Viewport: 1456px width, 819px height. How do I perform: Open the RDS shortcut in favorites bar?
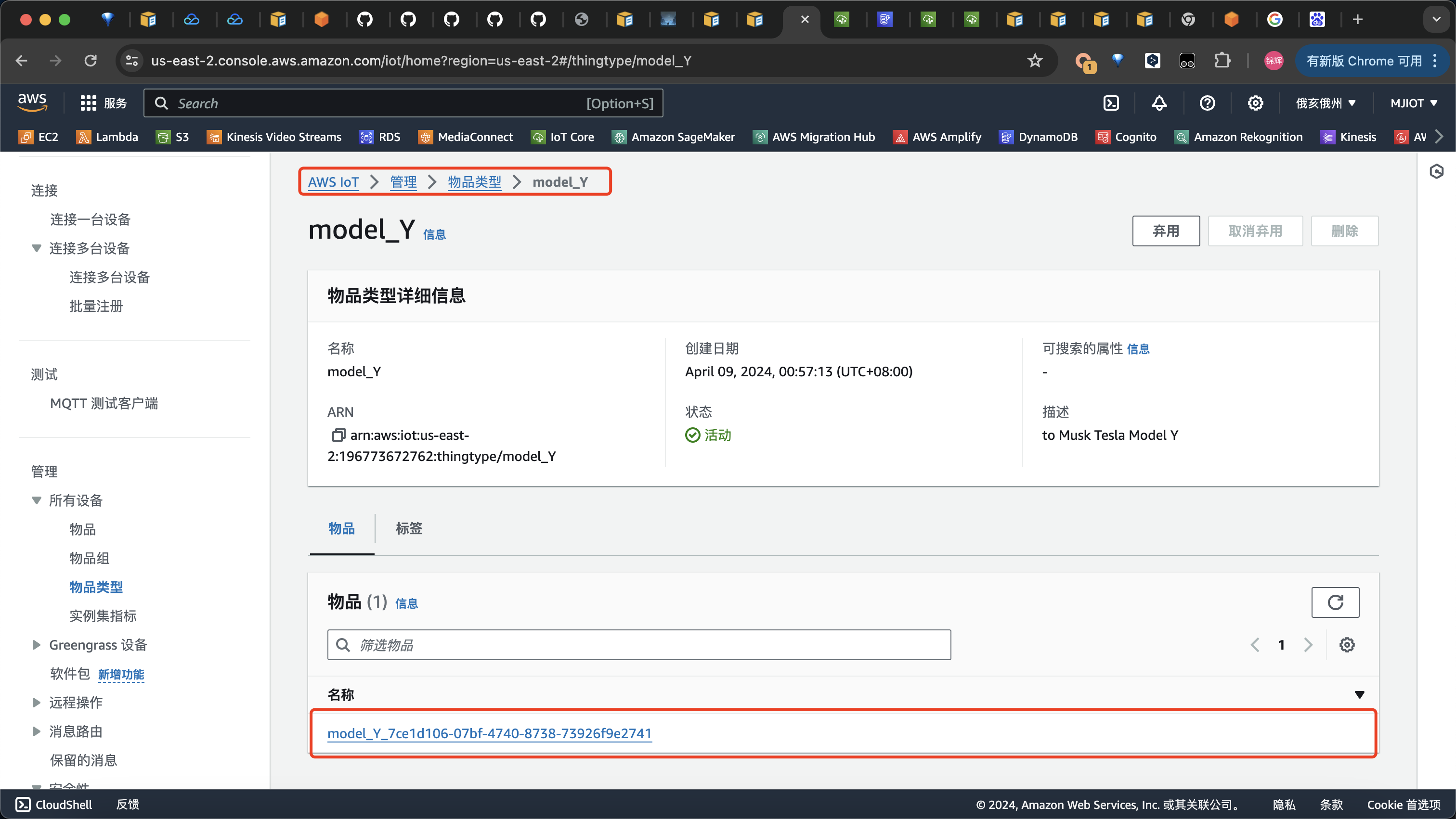[380, 137]
